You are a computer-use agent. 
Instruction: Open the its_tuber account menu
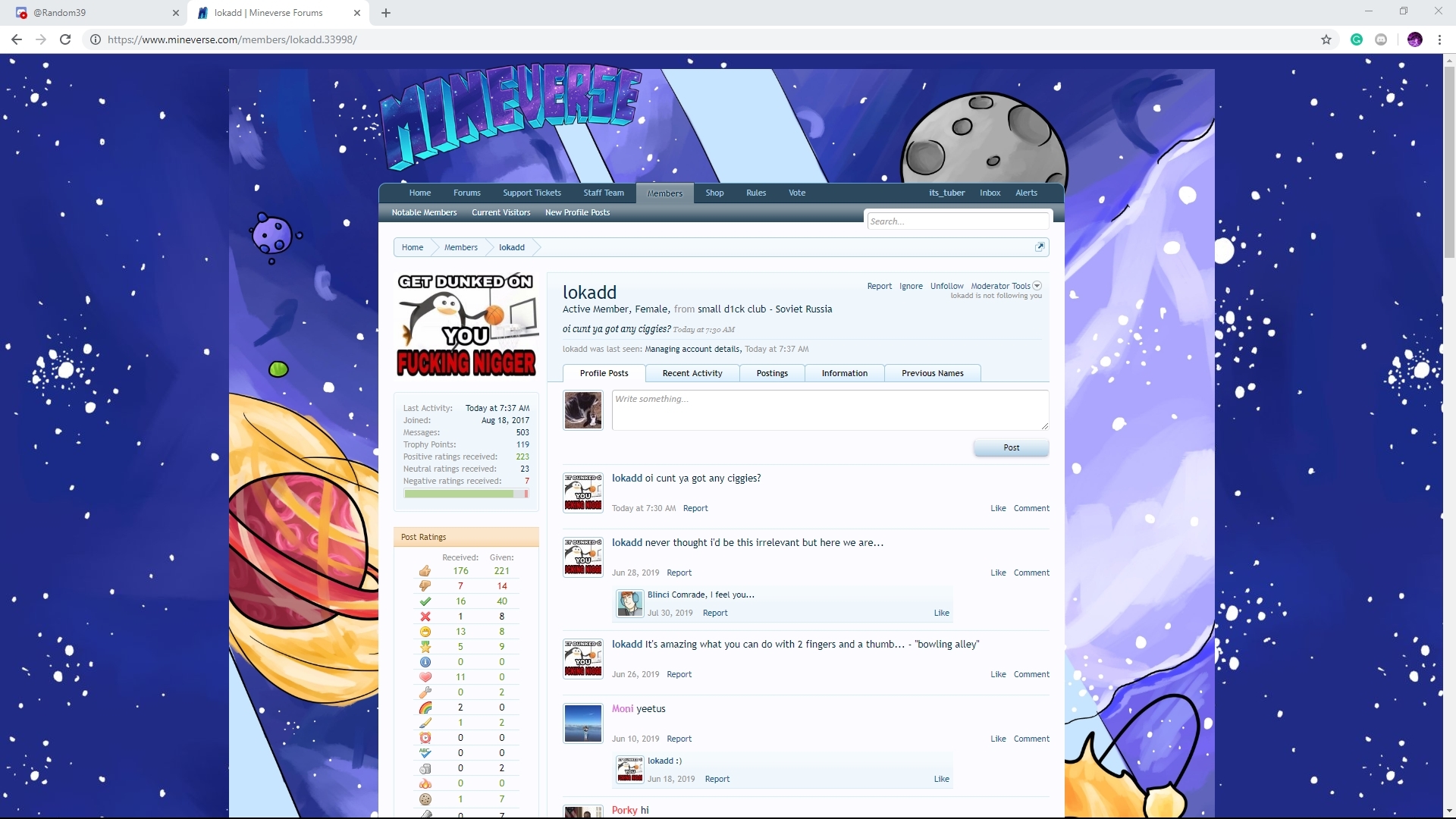coord(946,193)
